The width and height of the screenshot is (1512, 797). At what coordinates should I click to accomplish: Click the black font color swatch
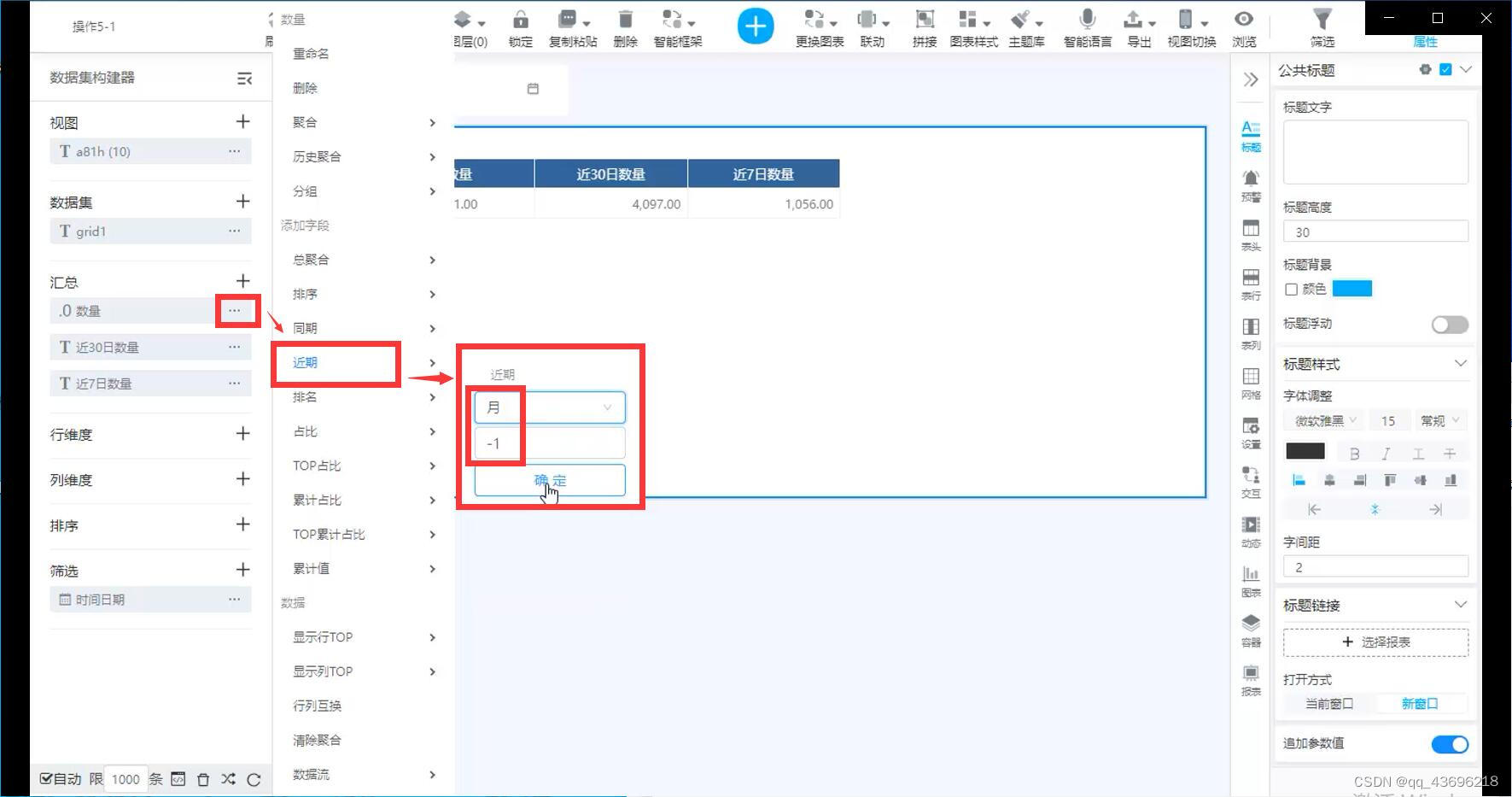(x=1305, y=451)
